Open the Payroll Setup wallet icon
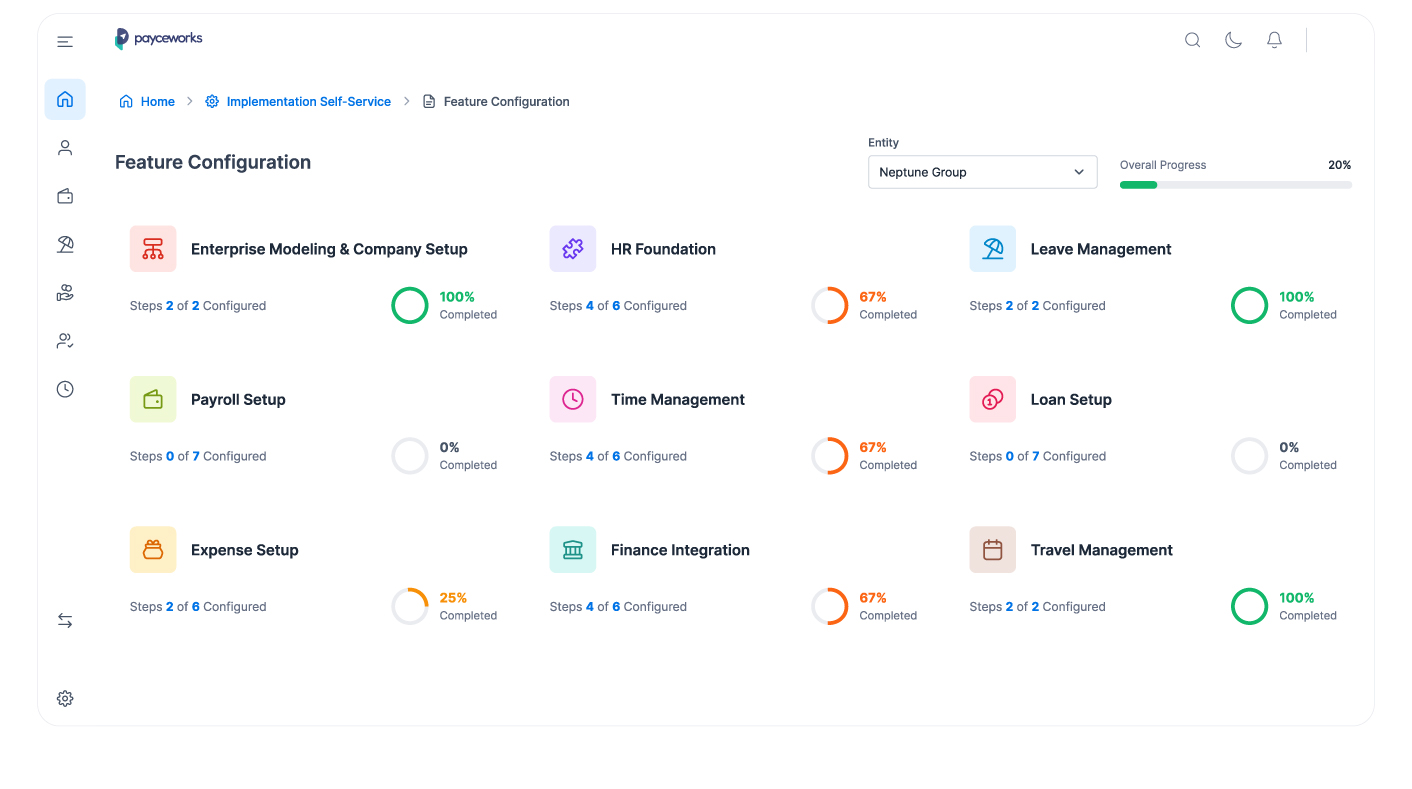This screenshot has width=1412, height=789. pyautogui.click(x=152, y=398)
